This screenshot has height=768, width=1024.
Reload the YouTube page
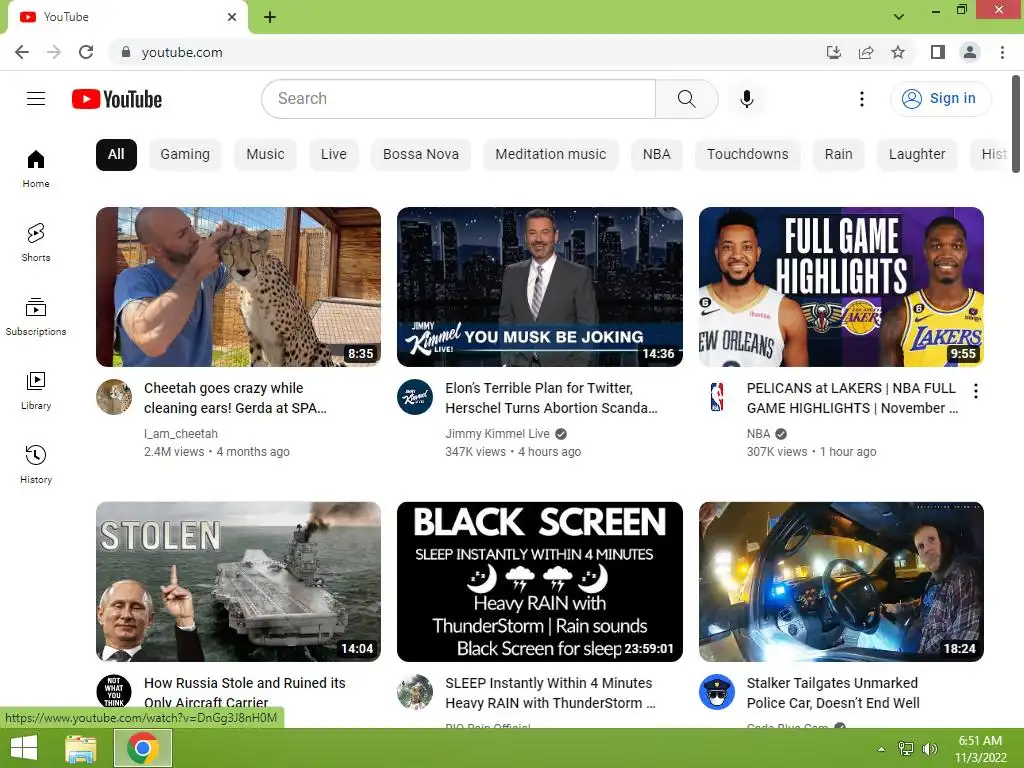[86, 52]
